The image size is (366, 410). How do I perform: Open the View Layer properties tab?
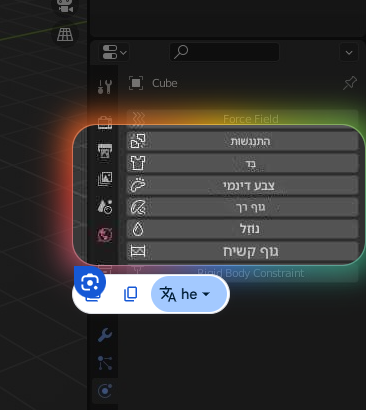pyautogui.click(x=105, y=179)
